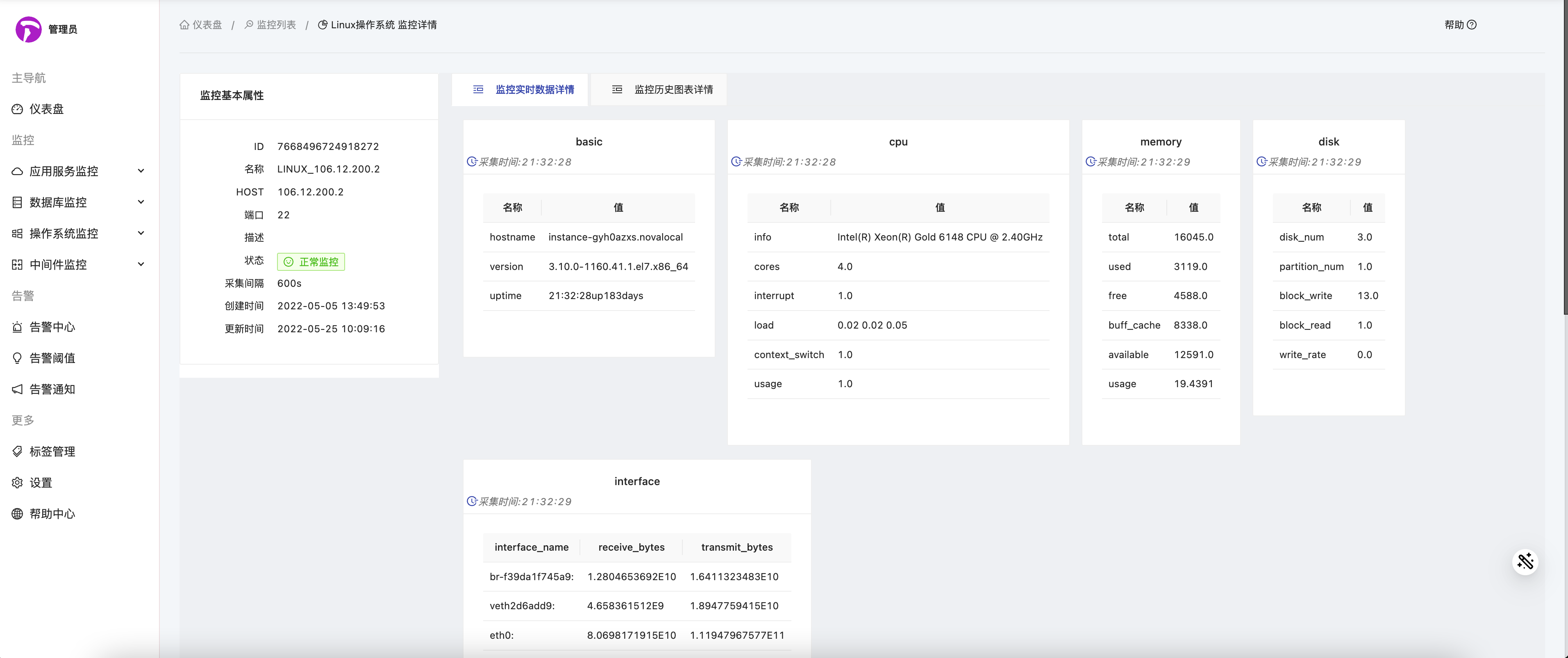Select memory usage value 19.4391

[1194, 384]
